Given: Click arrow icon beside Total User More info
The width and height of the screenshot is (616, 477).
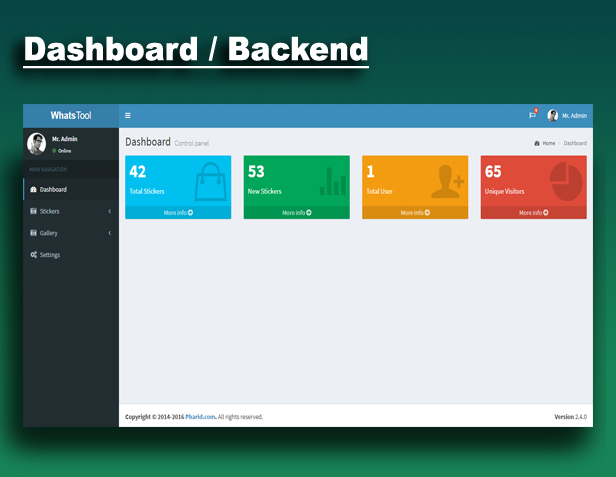Looking at the screenshot, I should click(427, 213).
